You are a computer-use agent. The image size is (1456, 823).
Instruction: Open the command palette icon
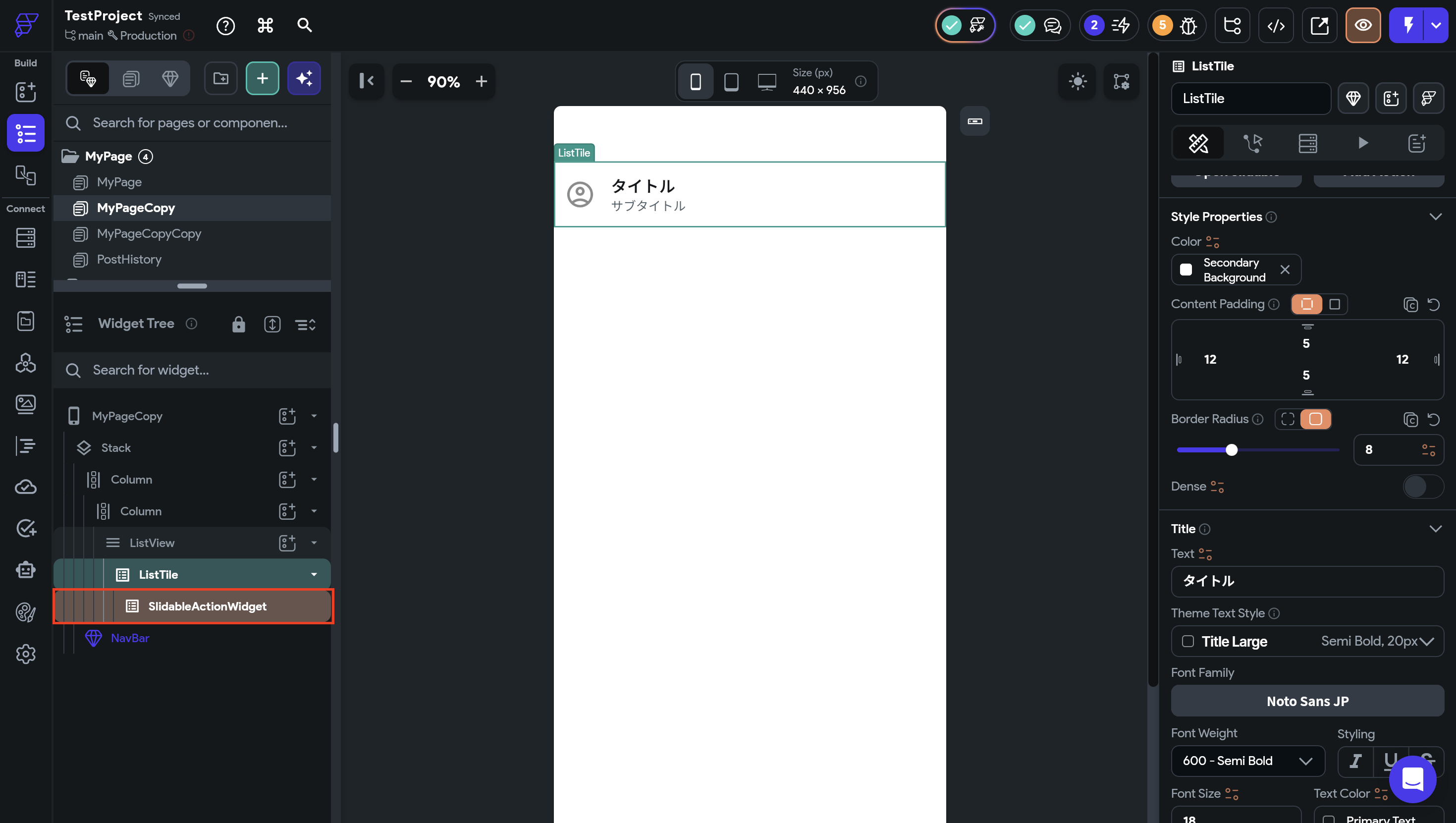click(265, 25)
